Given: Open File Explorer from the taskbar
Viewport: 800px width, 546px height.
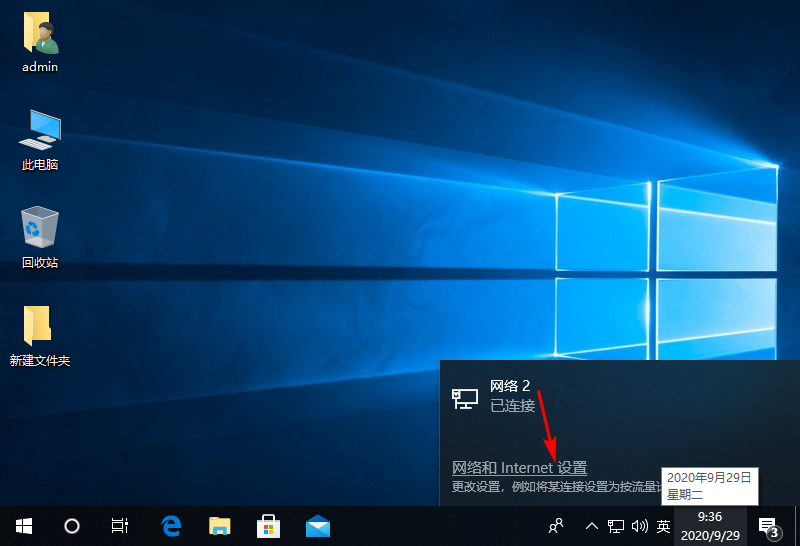Looking at the screenshot, I should 220,525.
